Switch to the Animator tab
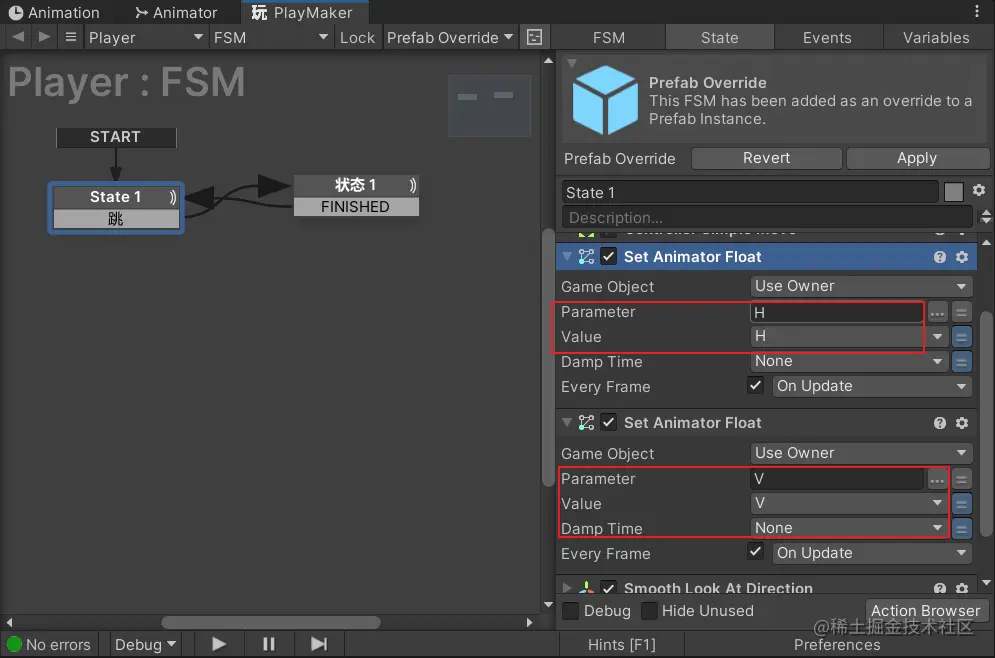Image resolution: width=995 pixels, height=658 pixels. pyautogui.click(x=176, y=12)
